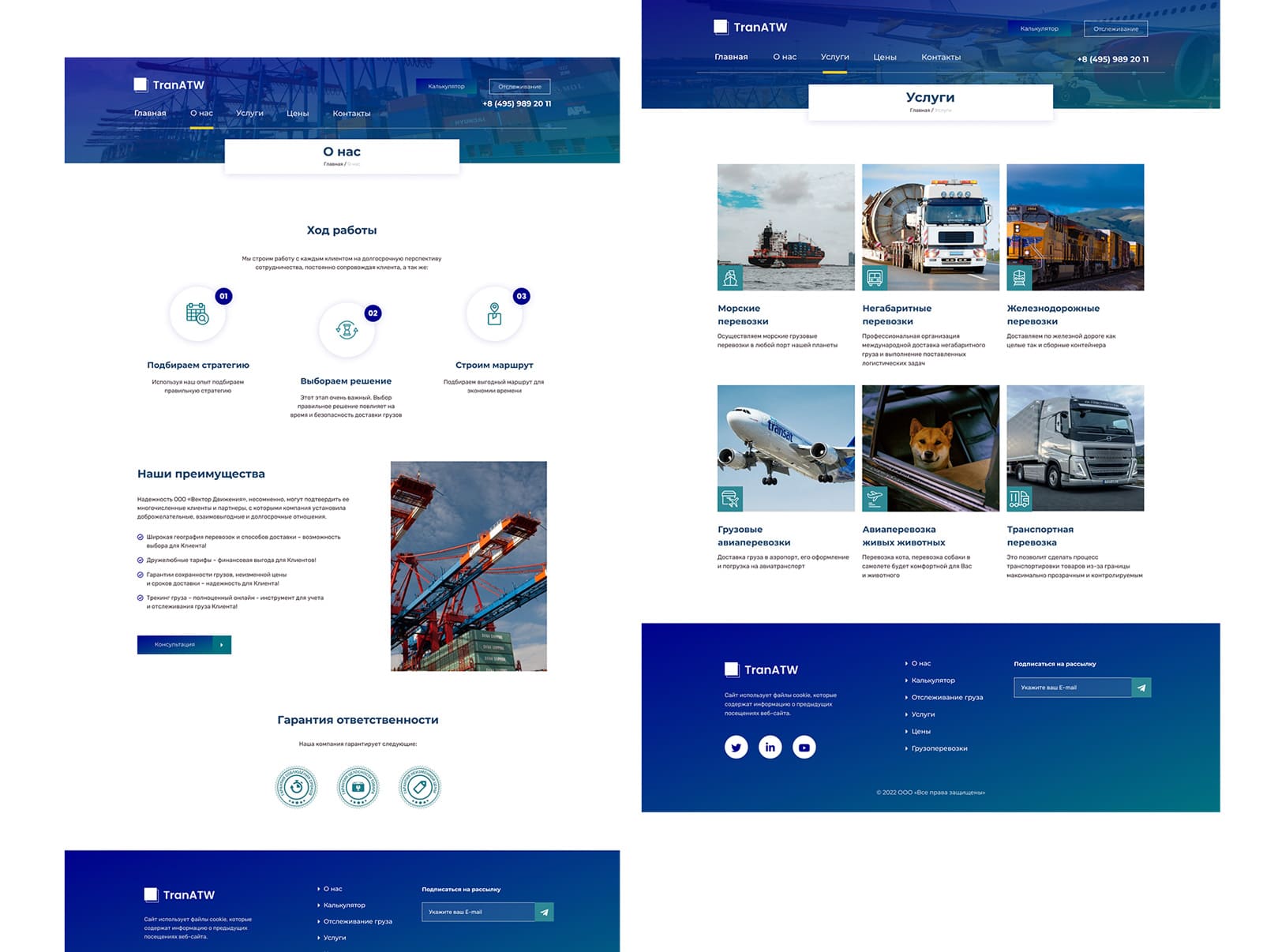
Task: Click the airplane icon on the live animals image
Action: (875, 499)
